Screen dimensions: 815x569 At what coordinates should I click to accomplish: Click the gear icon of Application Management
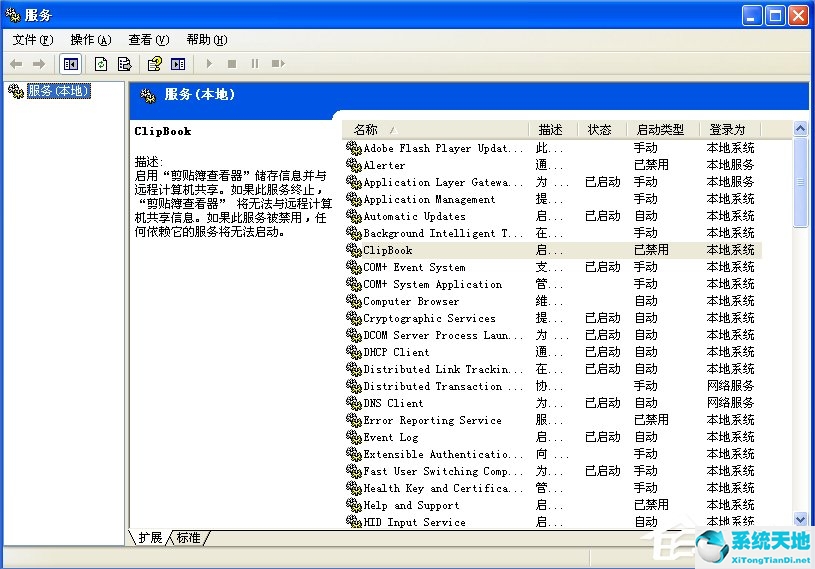353,199
